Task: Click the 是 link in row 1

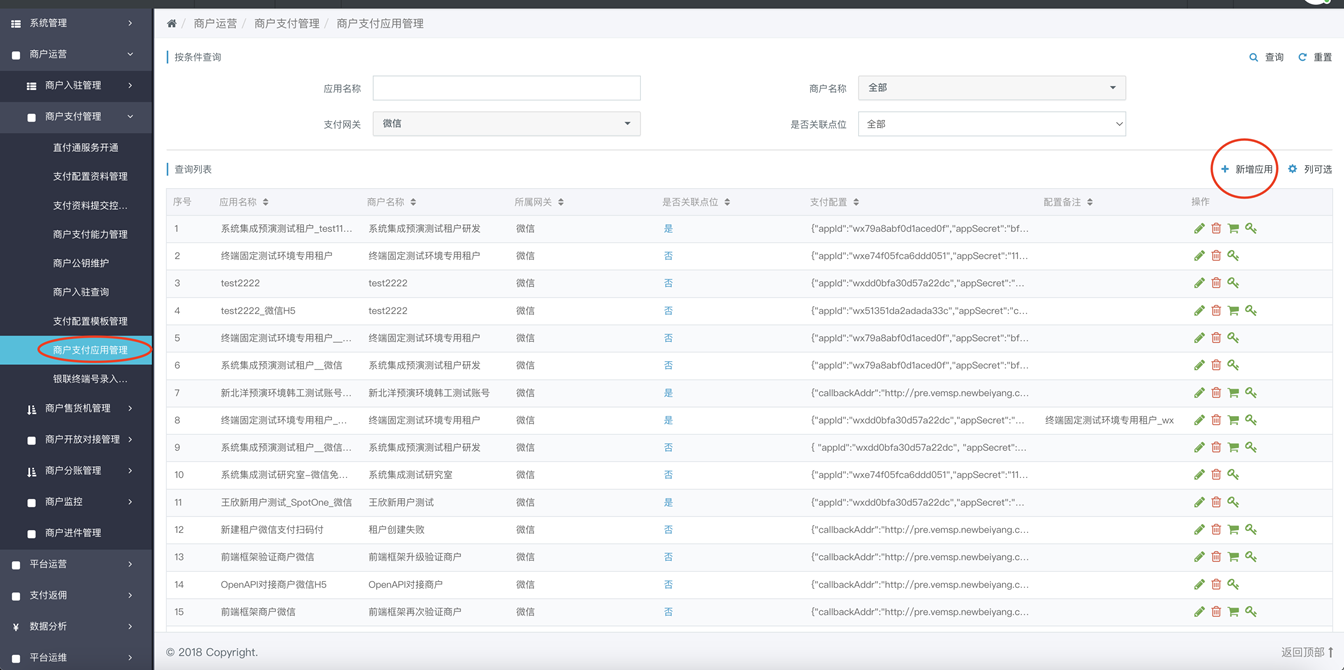Action: pyautogui.click(x=668, y=229)
